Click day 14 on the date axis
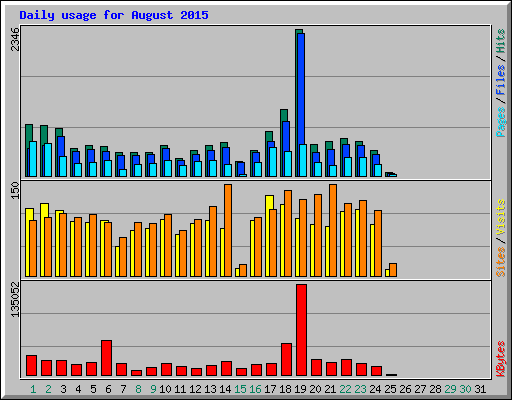This screenshot has height=400, width=512. [225, 389]
